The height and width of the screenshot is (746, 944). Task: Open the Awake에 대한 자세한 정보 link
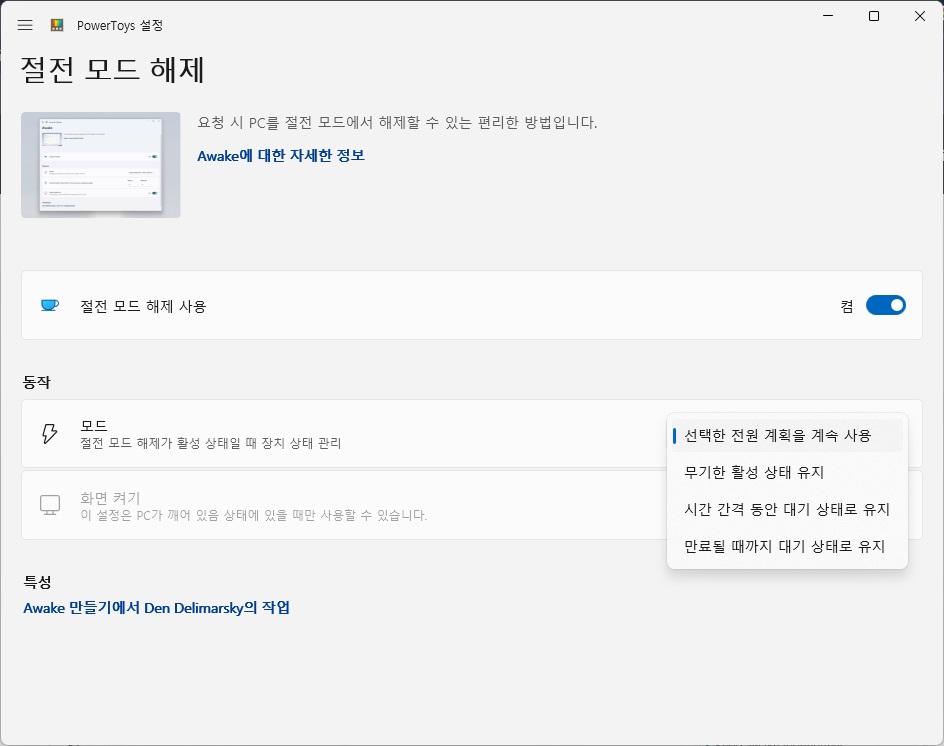pos(281,155)
